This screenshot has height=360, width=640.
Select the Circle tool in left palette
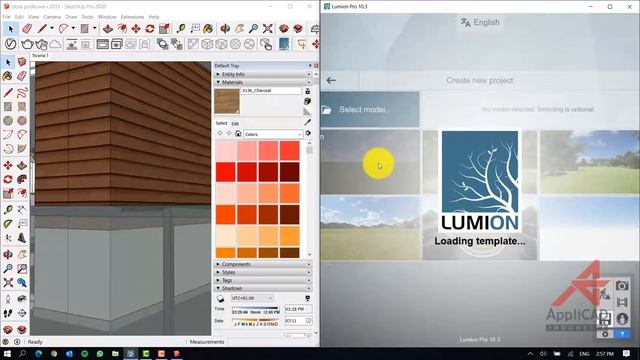tap(8, 120)
